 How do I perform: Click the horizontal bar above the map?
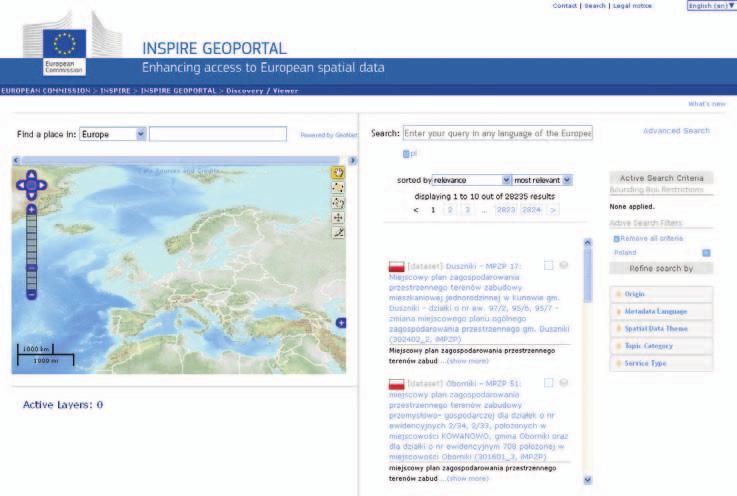180,160
